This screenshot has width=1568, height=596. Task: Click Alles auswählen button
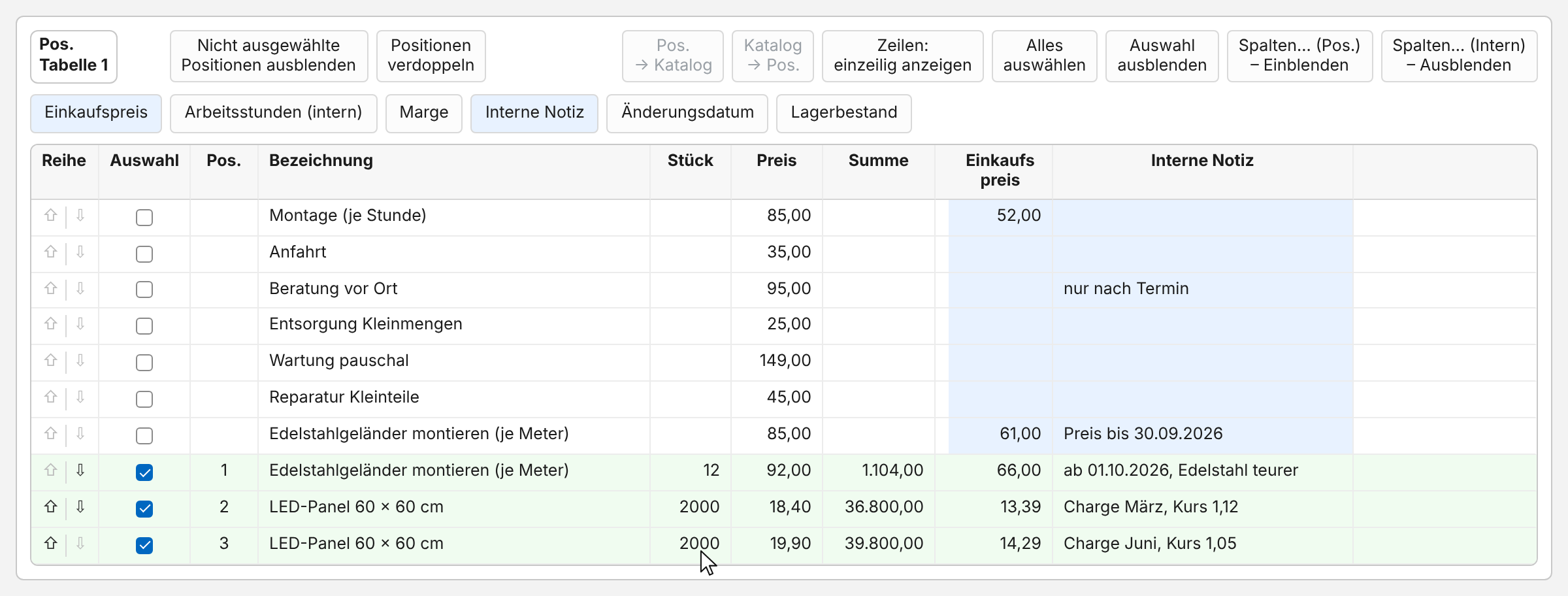(x=1044, y=56)
